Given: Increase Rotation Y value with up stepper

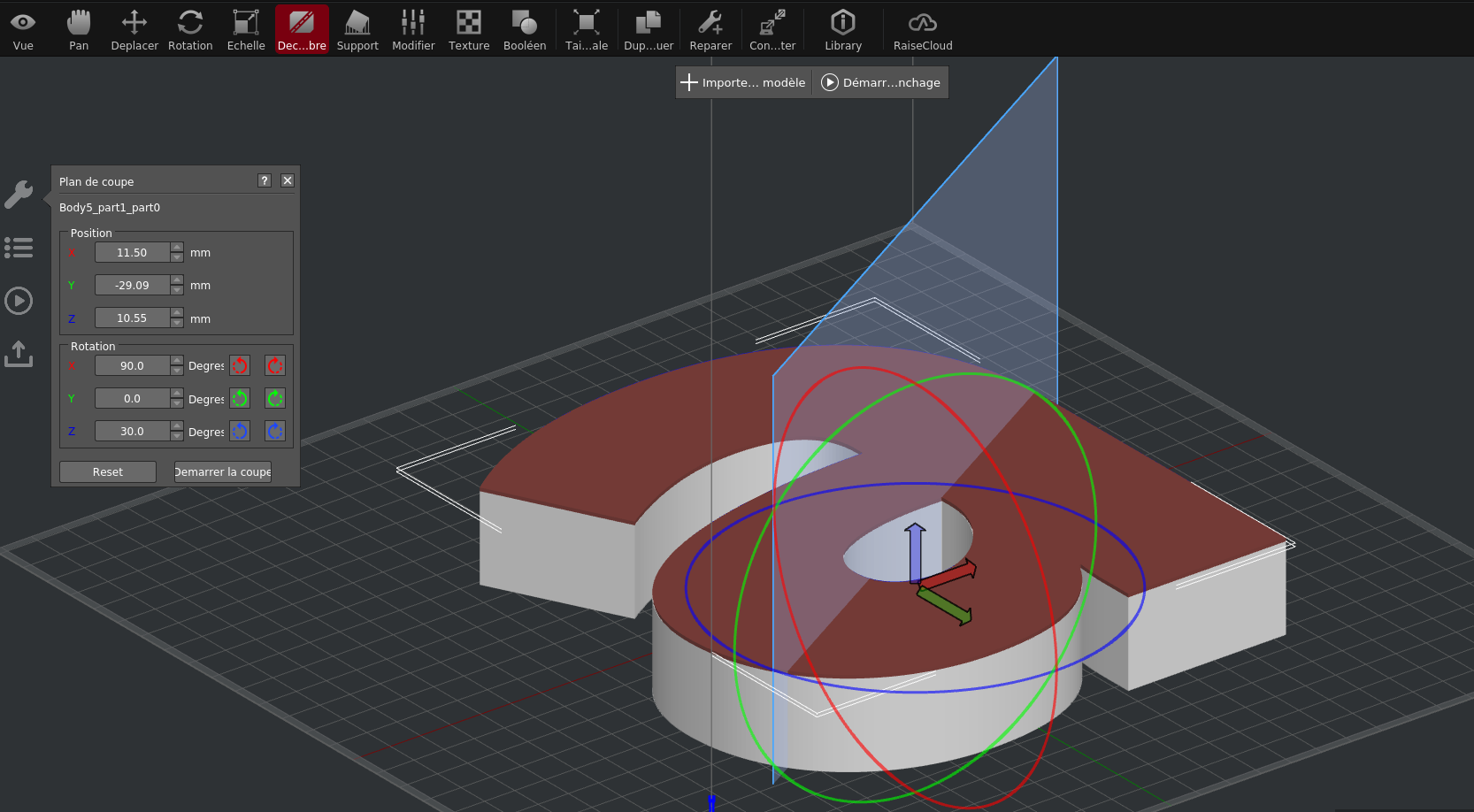Looking at the screenshot, I should coord(177,394).
